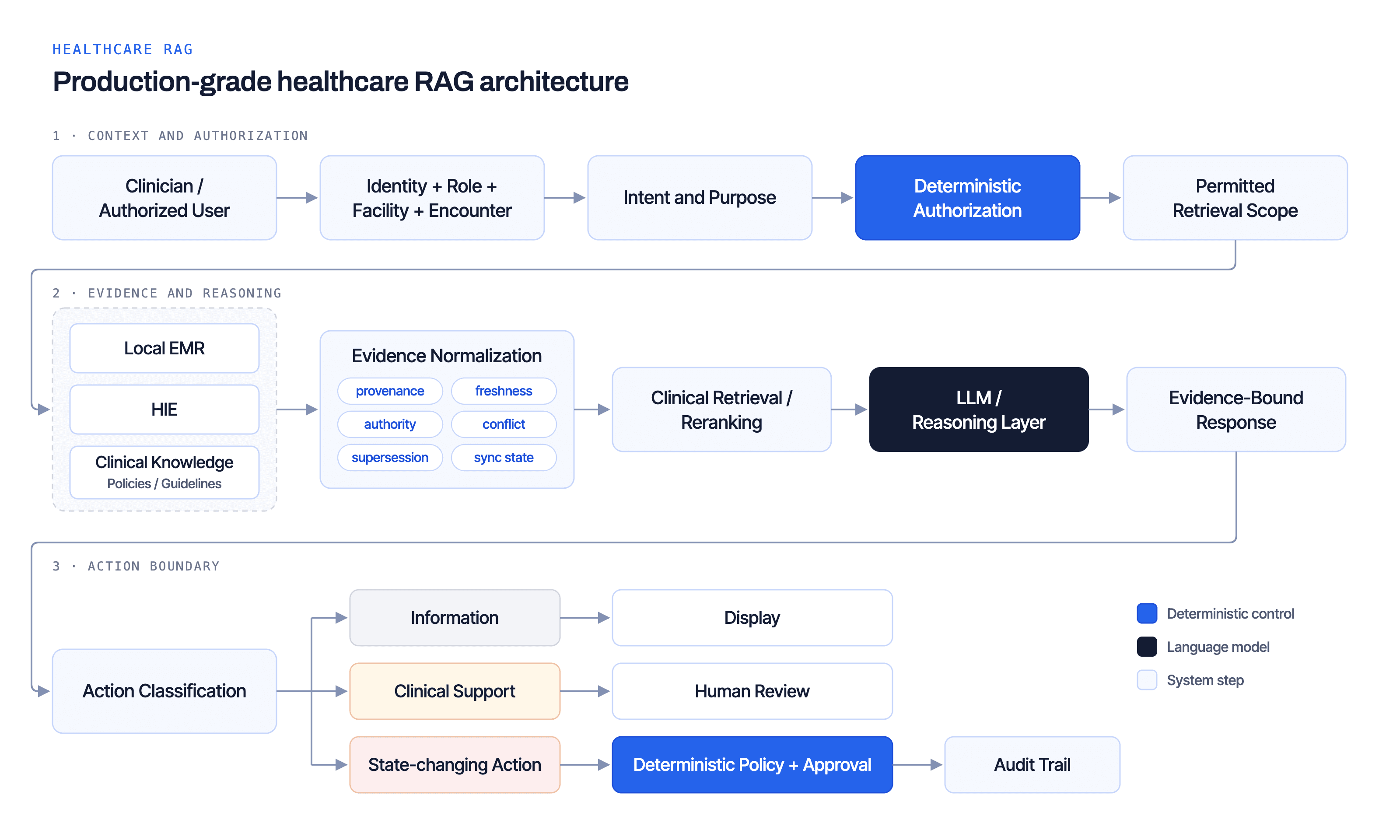Click the LLM / Reasoning Layer dark box
Screen dimensions: 1400x840
click(x=978, y=409)
